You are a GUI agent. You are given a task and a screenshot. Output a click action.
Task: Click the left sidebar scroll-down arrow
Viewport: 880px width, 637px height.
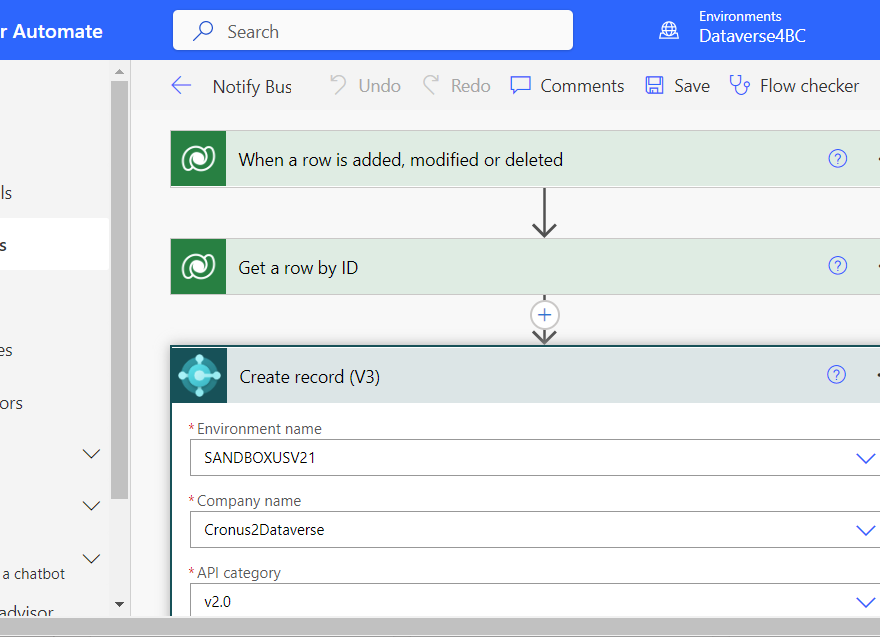pyautogui.click(x=119, y=604)
